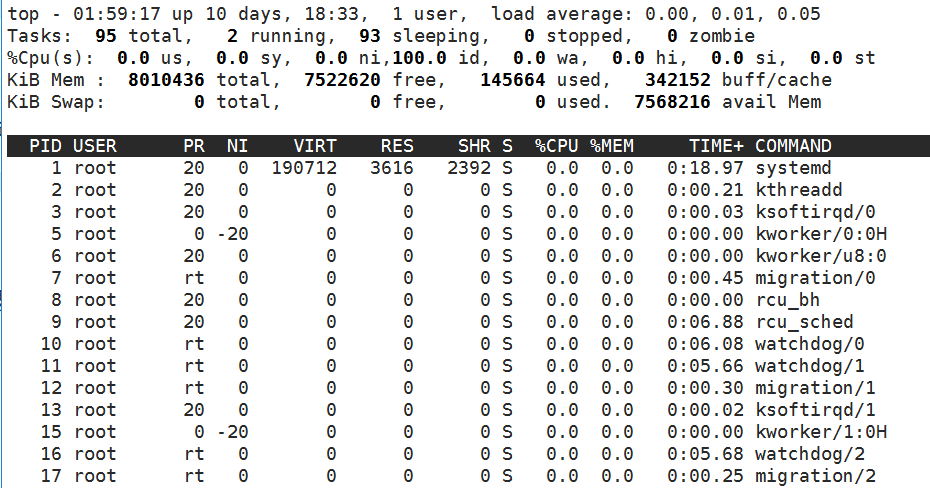Click the 145664 used memory value
The image size is (930, 488).
click(x=512, y=80)
